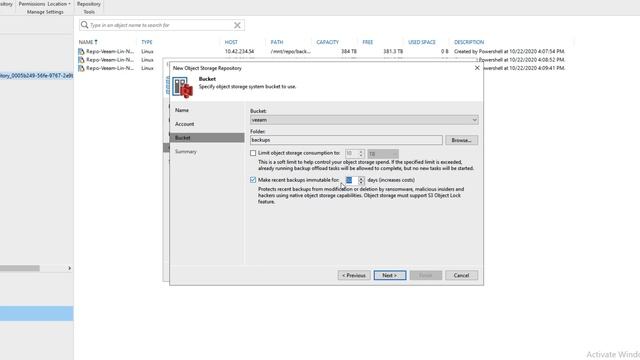
Task: Select repository row created at 4:09:41 PM
Action: 322,68
